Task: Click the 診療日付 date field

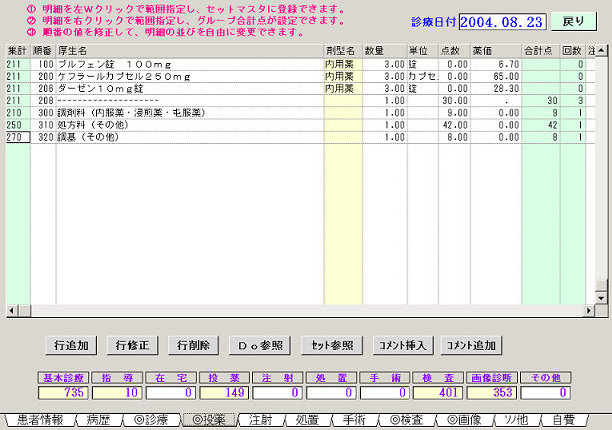Action: pos(503,21)
